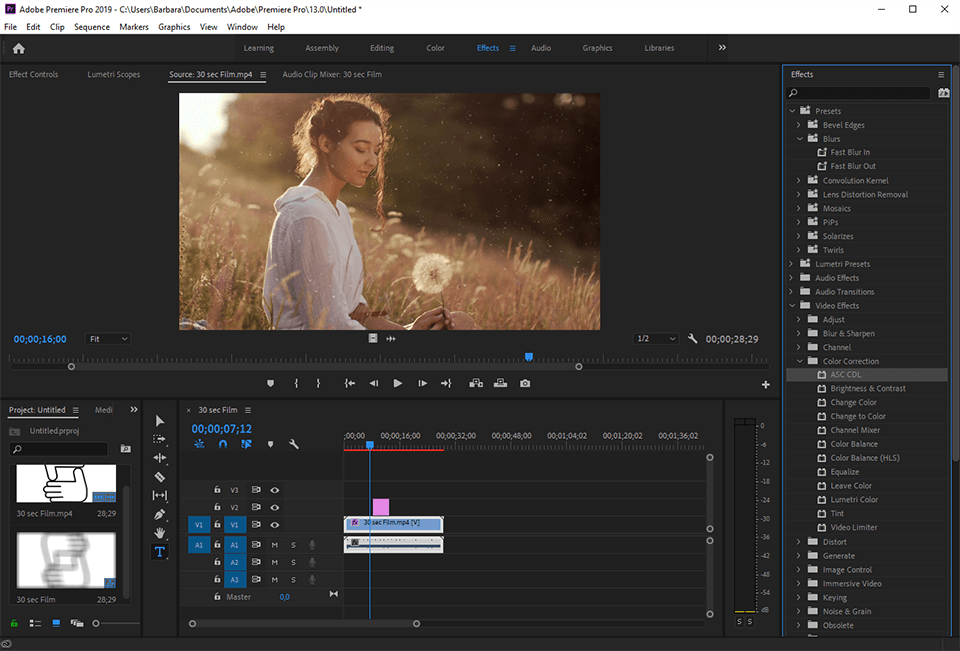Switch to the Color workspace tab
The height and width of the screenshot is (651, 960).
tap(435, 47)
